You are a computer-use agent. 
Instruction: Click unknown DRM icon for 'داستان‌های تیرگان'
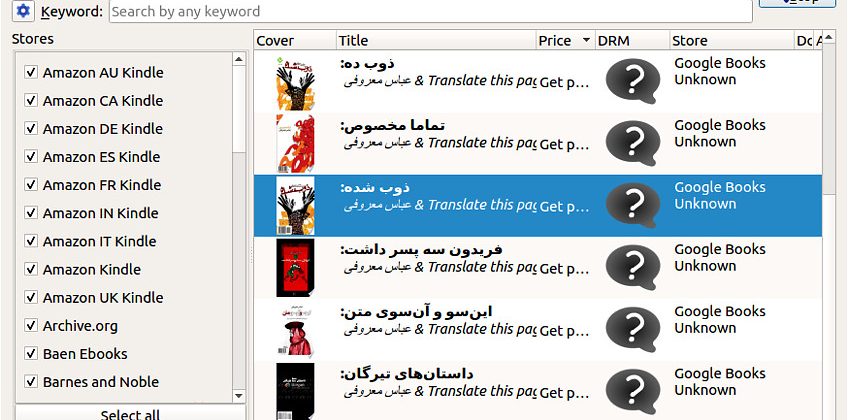633,392
